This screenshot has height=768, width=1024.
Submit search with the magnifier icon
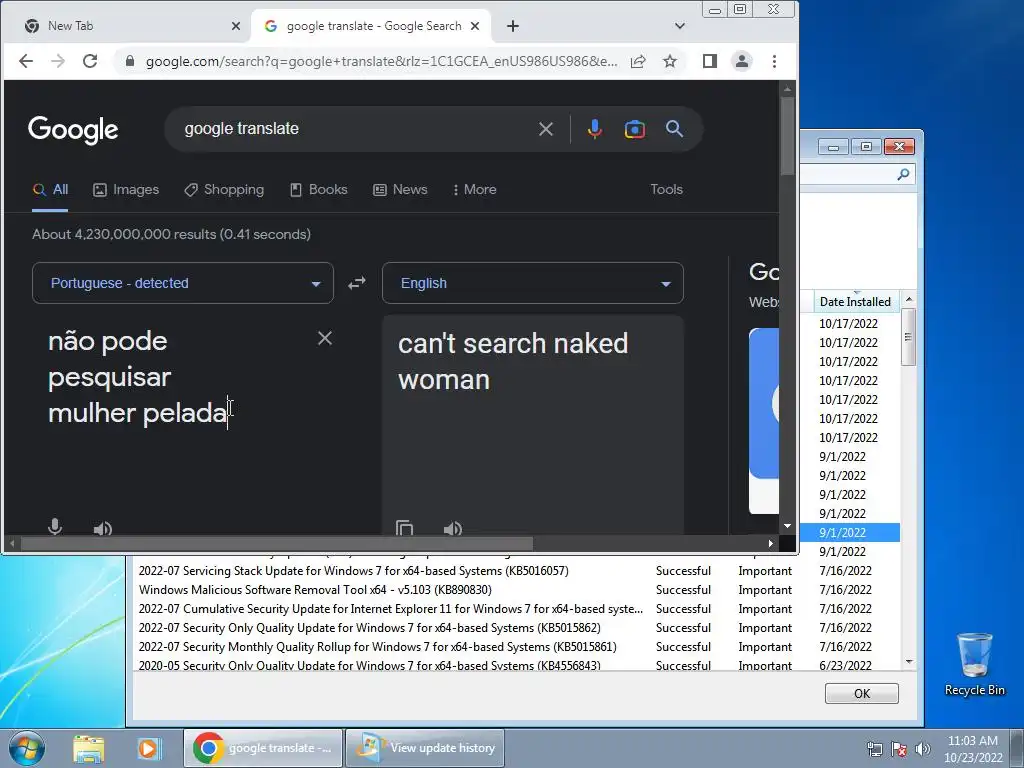pyautogui.click(x=675, y=129)
